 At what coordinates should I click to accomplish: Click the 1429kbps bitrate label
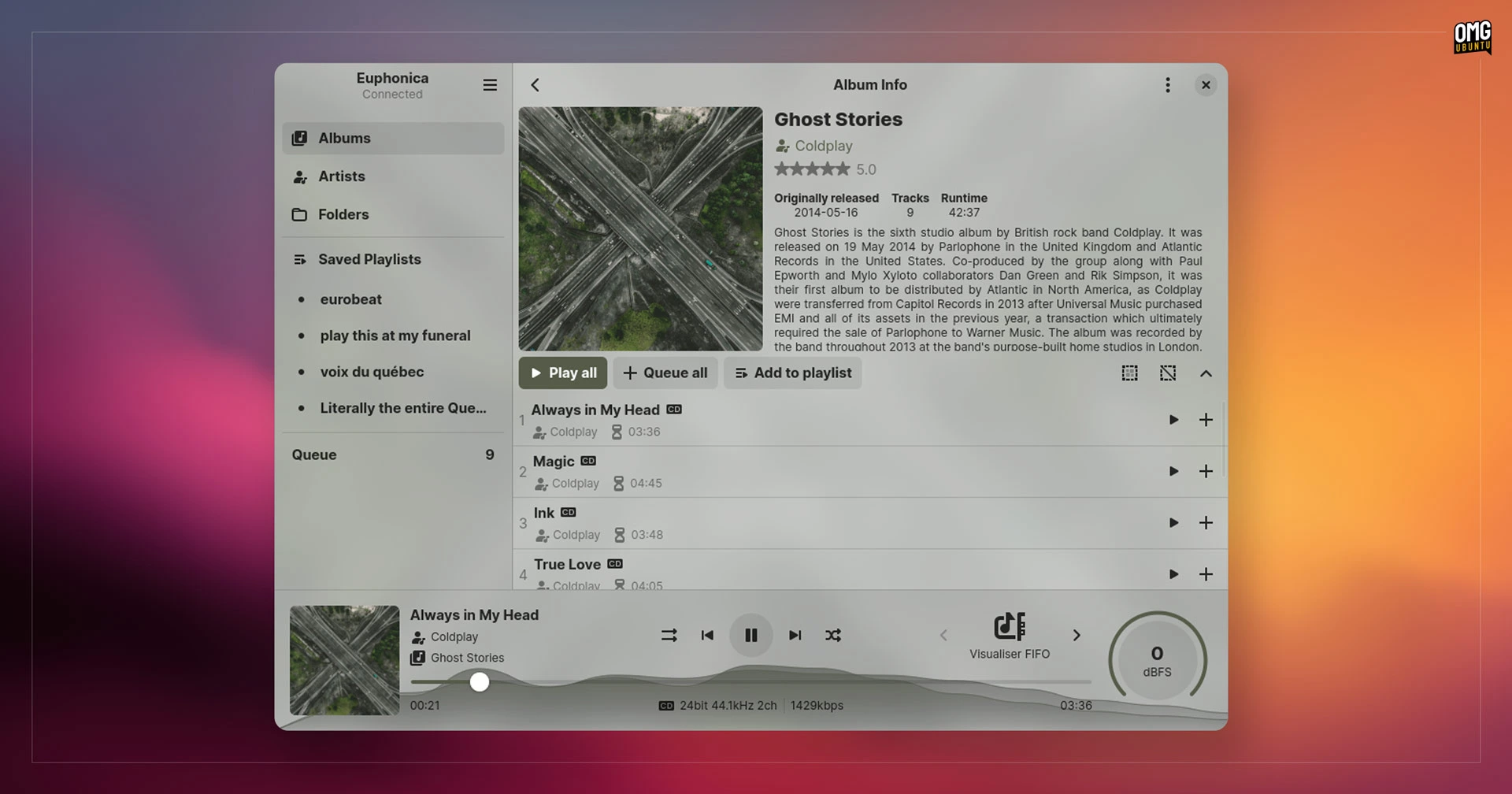click(x=817, y=706)
